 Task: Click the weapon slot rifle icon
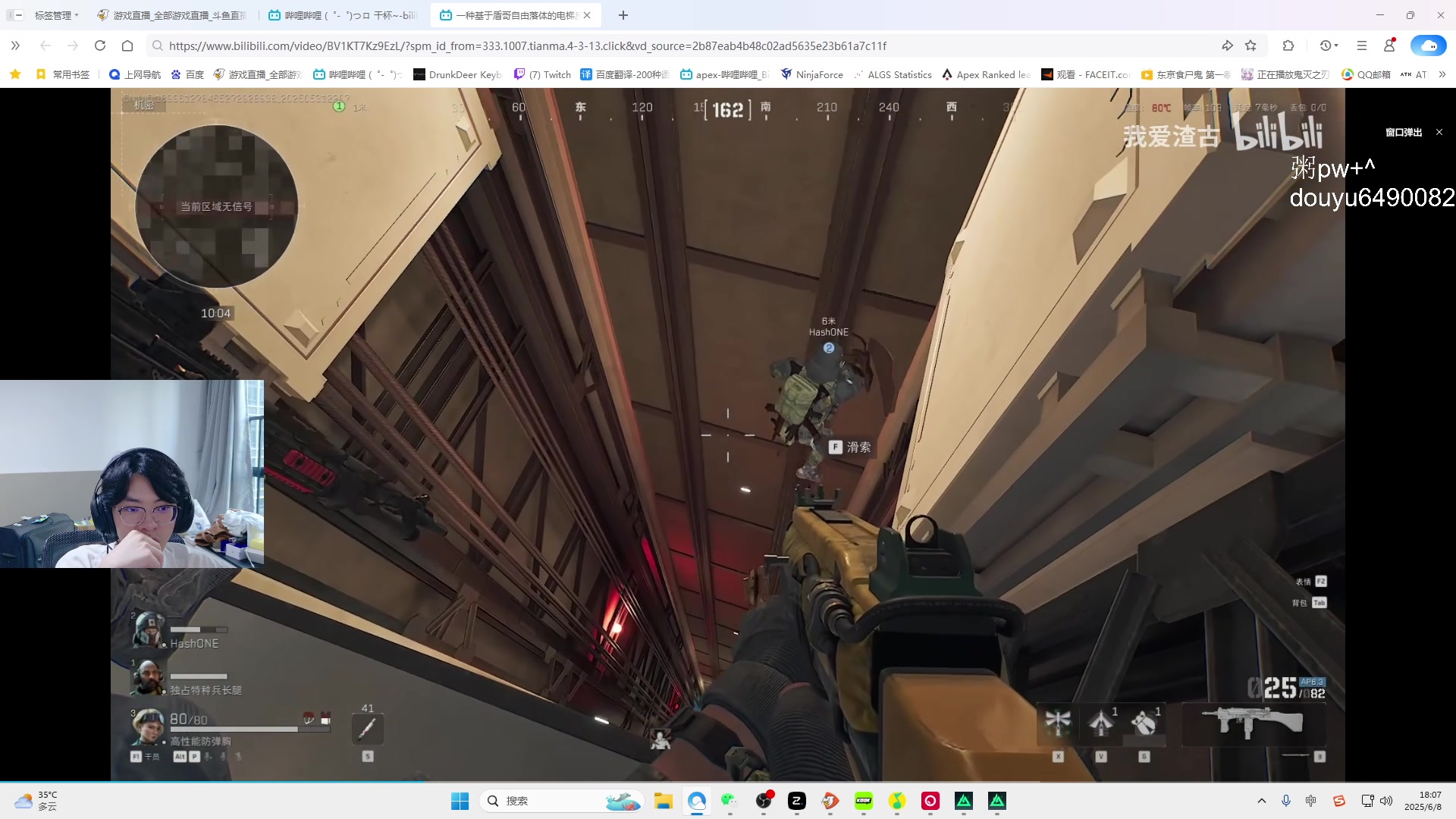click(x=1254, y=723)
